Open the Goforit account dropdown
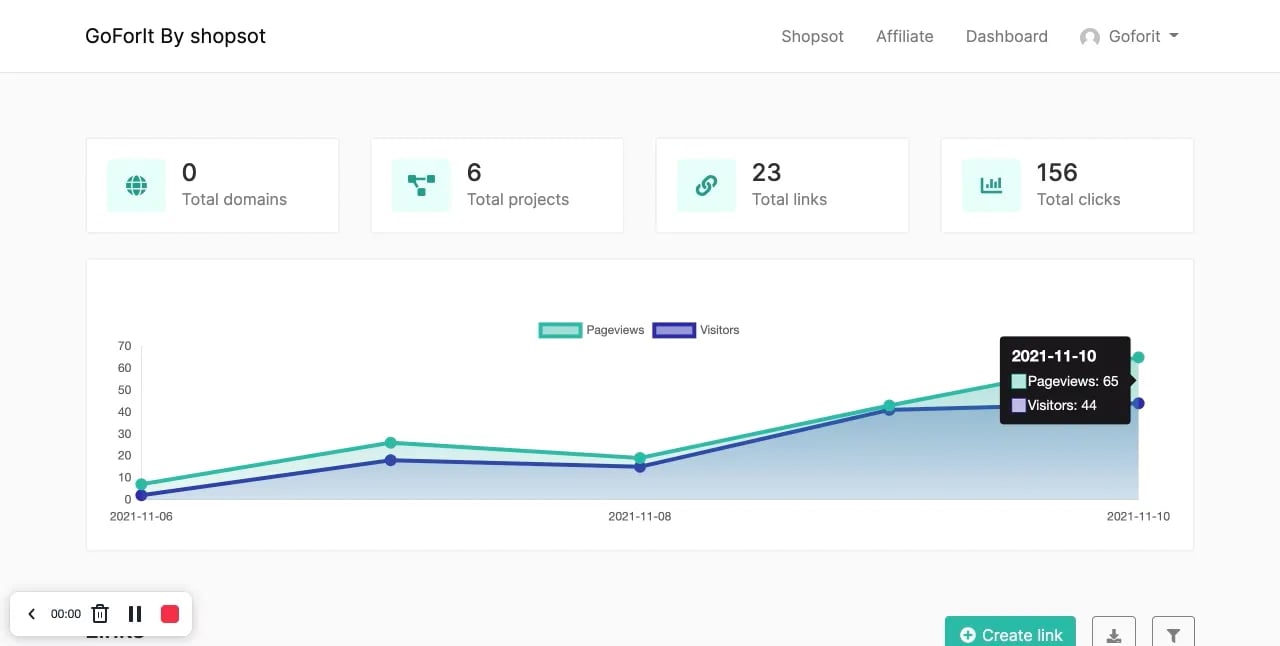The height and width of the screenshot is (646, 1280). 1130,36
